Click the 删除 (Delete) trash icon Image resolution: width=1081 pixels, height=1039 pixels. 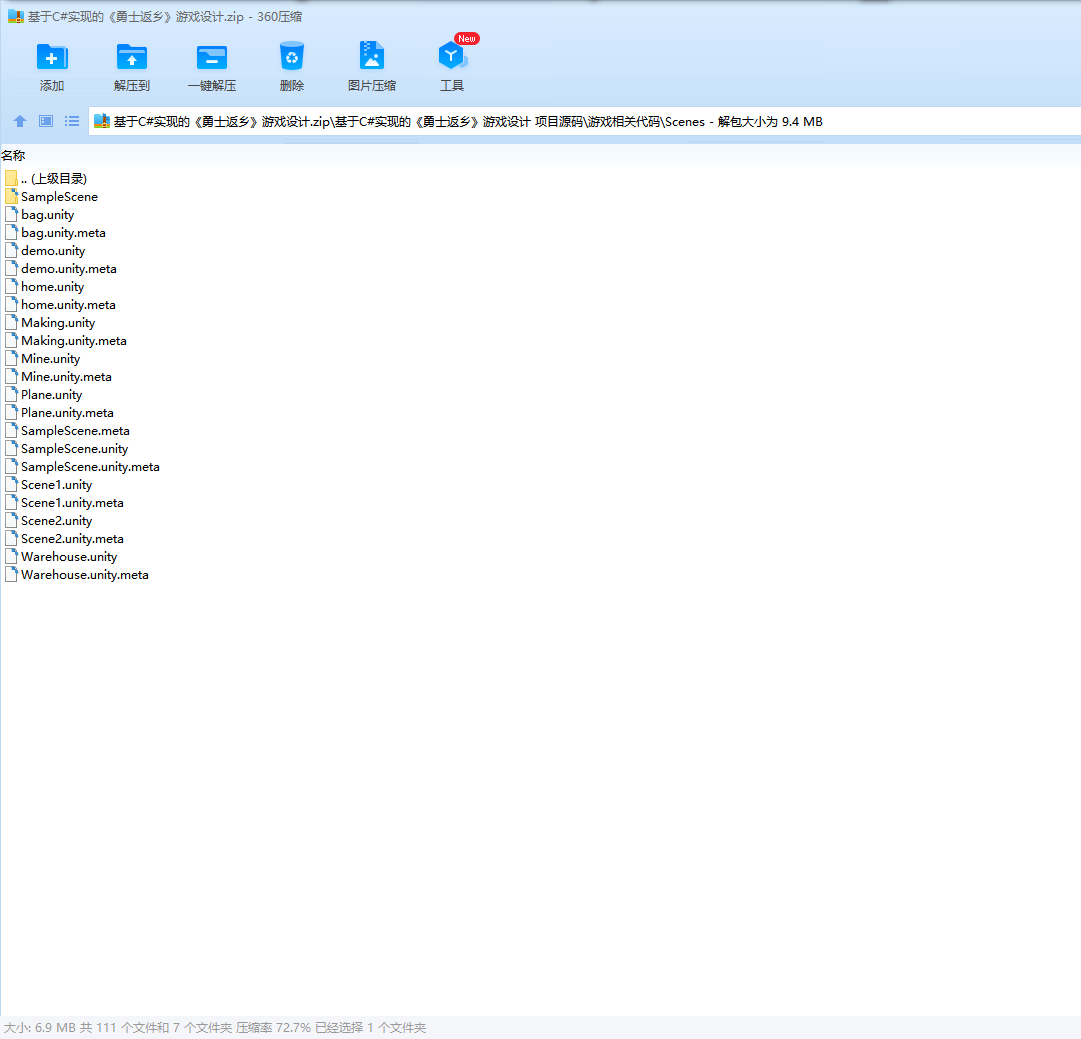(292, 57)
